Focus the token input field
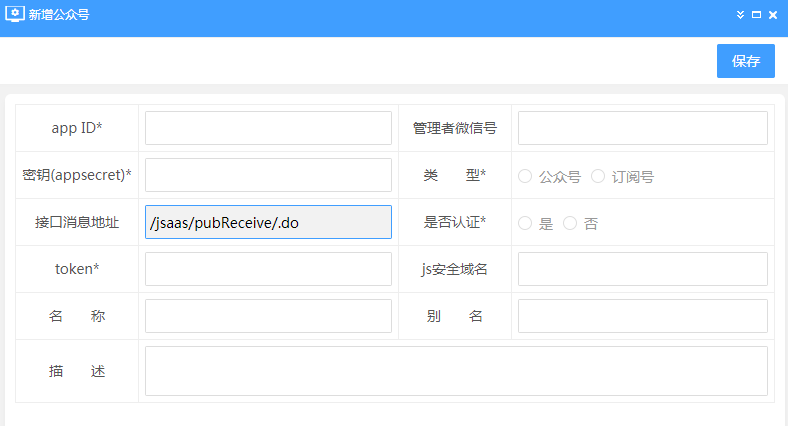The height and width of the screenshot is (426, 788). [x=268, y=269]
